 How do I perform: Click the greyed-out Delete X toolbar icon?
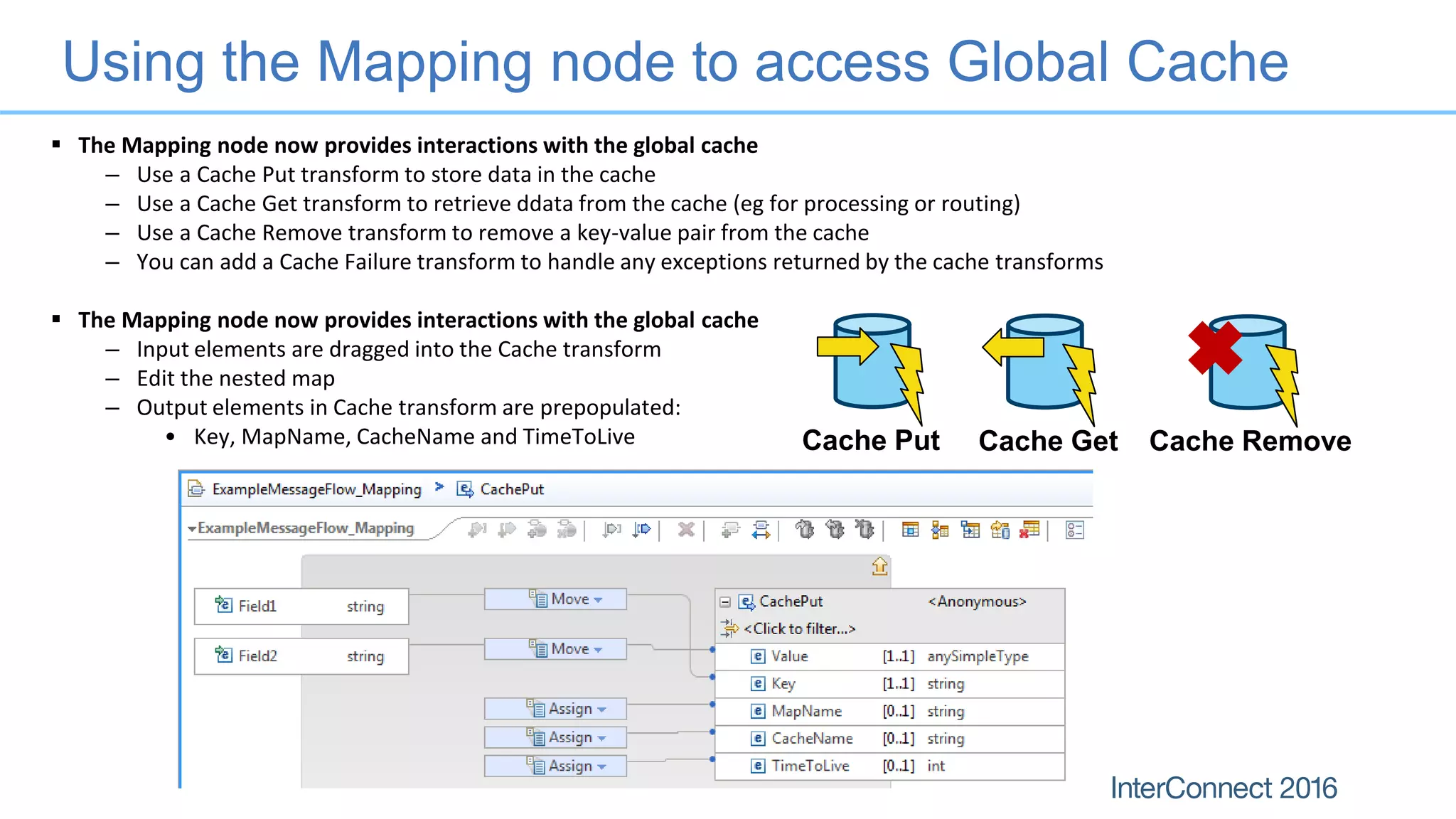click(686, 530)
